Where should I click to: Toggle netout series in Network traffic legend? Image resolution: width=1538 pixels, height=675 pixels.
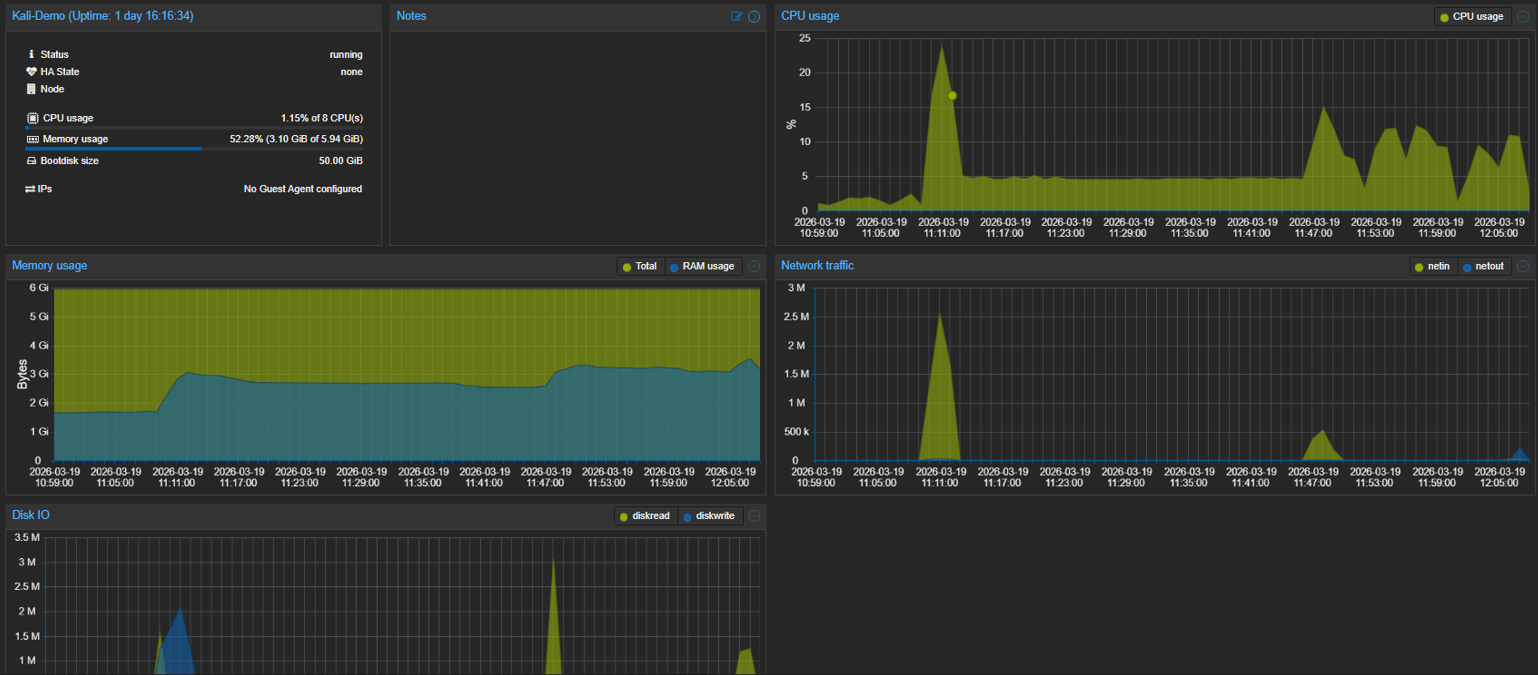[x=1483, y=266]
